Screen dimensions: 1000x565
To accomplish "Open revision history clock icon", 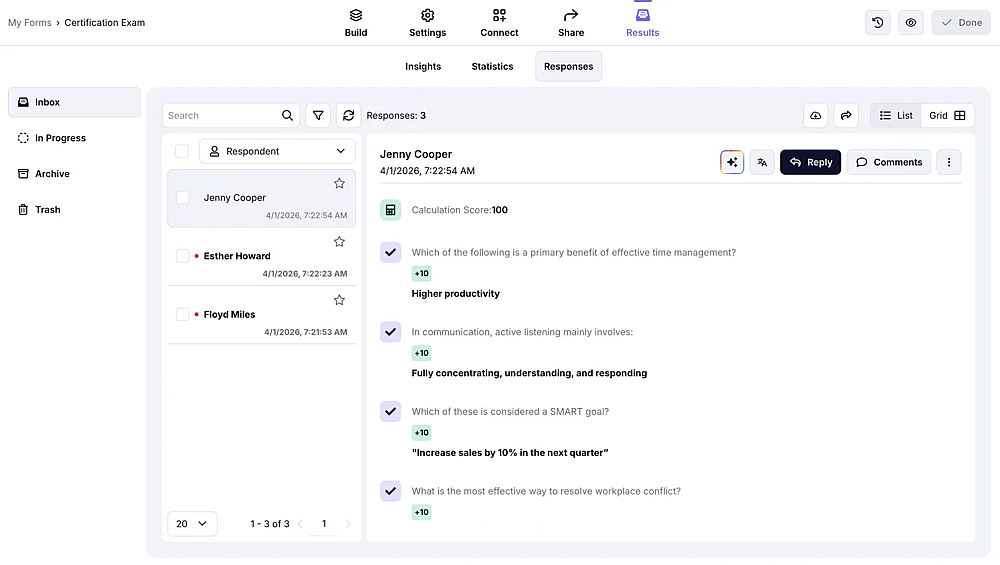I will [878, 22].
